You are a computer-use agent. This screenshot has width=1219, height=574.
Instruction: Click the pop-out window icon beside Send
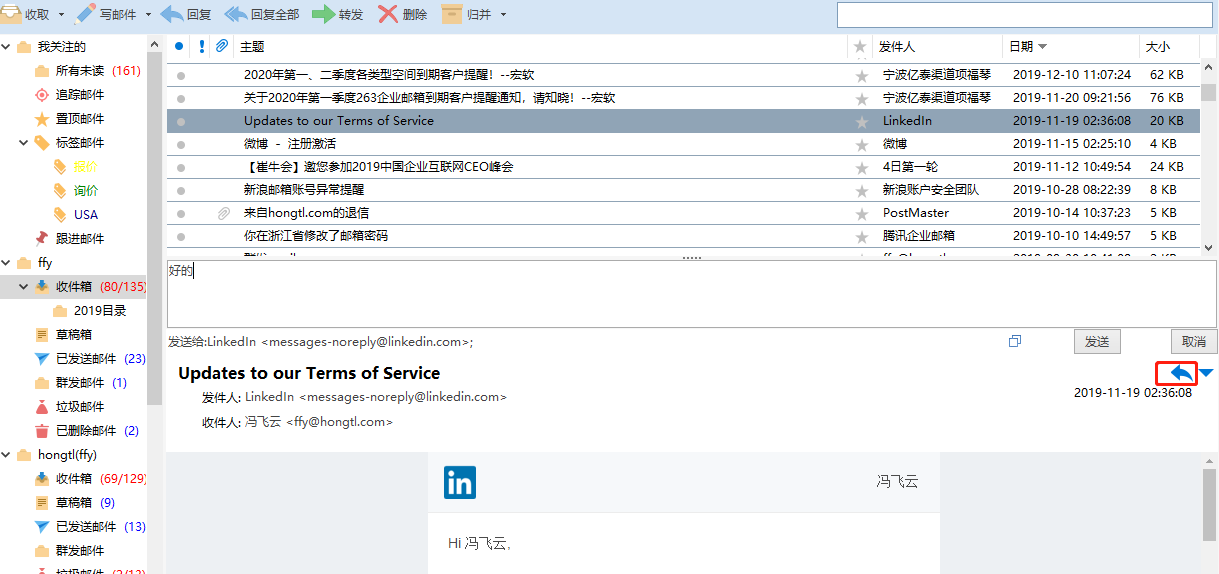(x=1015, y=341)
